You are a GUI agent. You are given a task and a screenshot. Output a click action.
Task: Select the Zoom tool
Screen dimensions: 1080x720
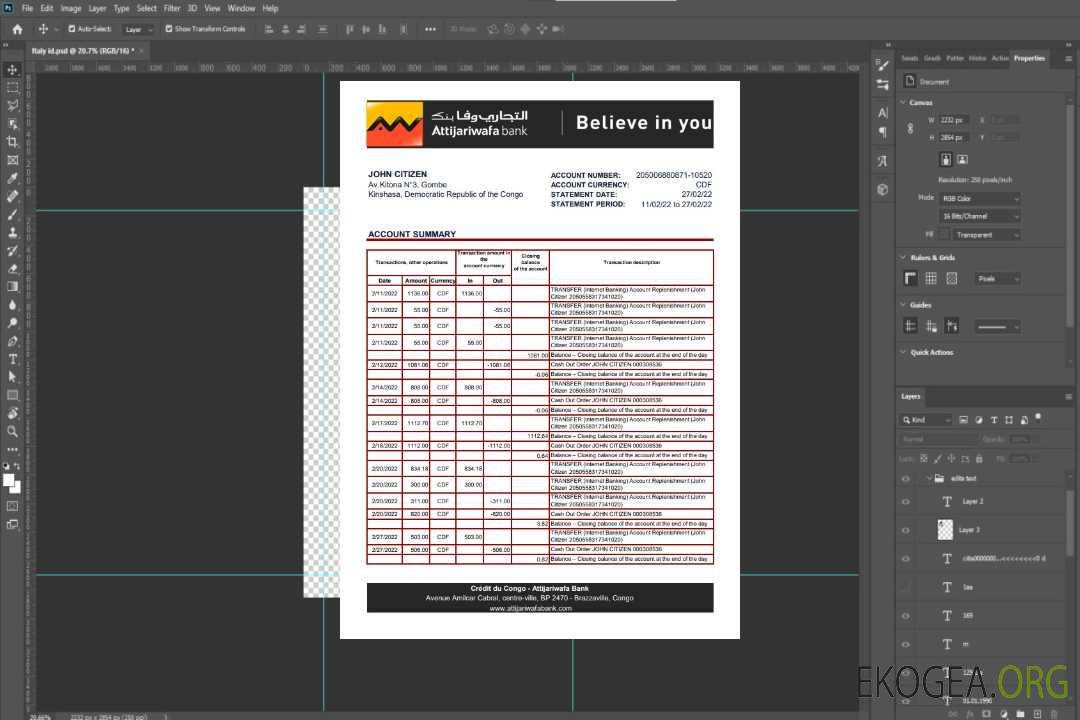tap(12, 431)
